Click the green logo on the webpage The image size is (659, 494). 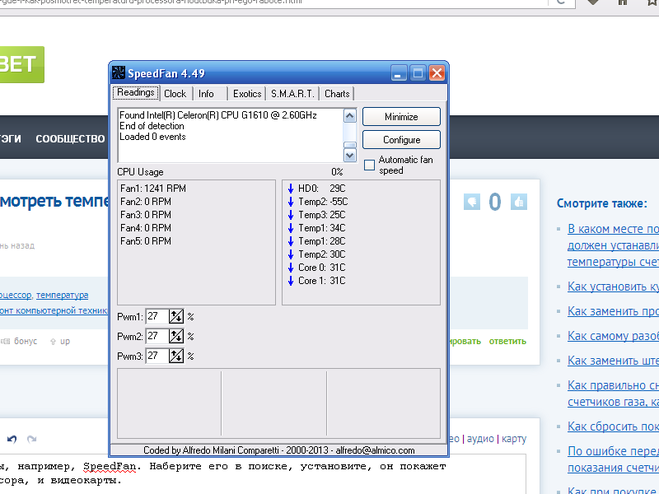click(x=22, y=64)
